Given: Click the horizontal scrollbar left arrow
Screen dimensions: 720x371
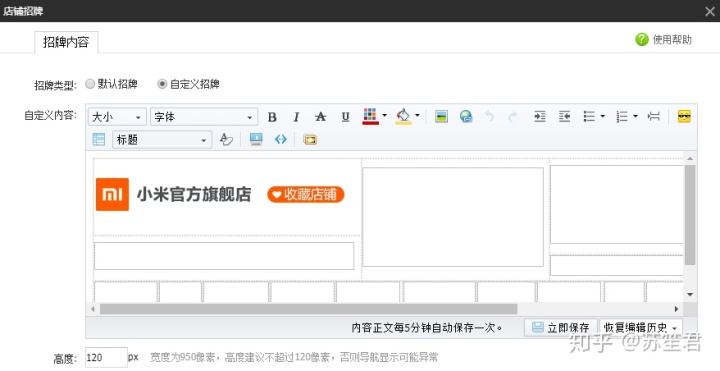Looking at the screenshot, I should coord(93,309).
